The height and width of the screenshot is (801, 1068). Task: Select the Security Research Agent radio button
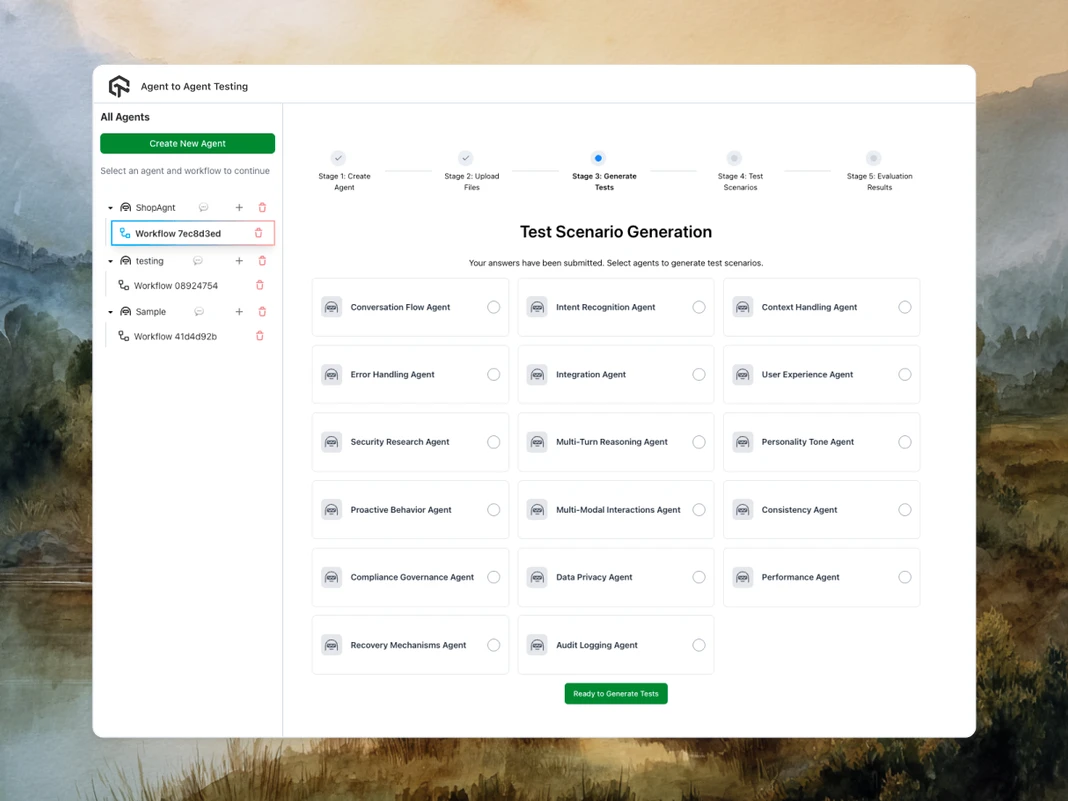click(x=494, y=442)
